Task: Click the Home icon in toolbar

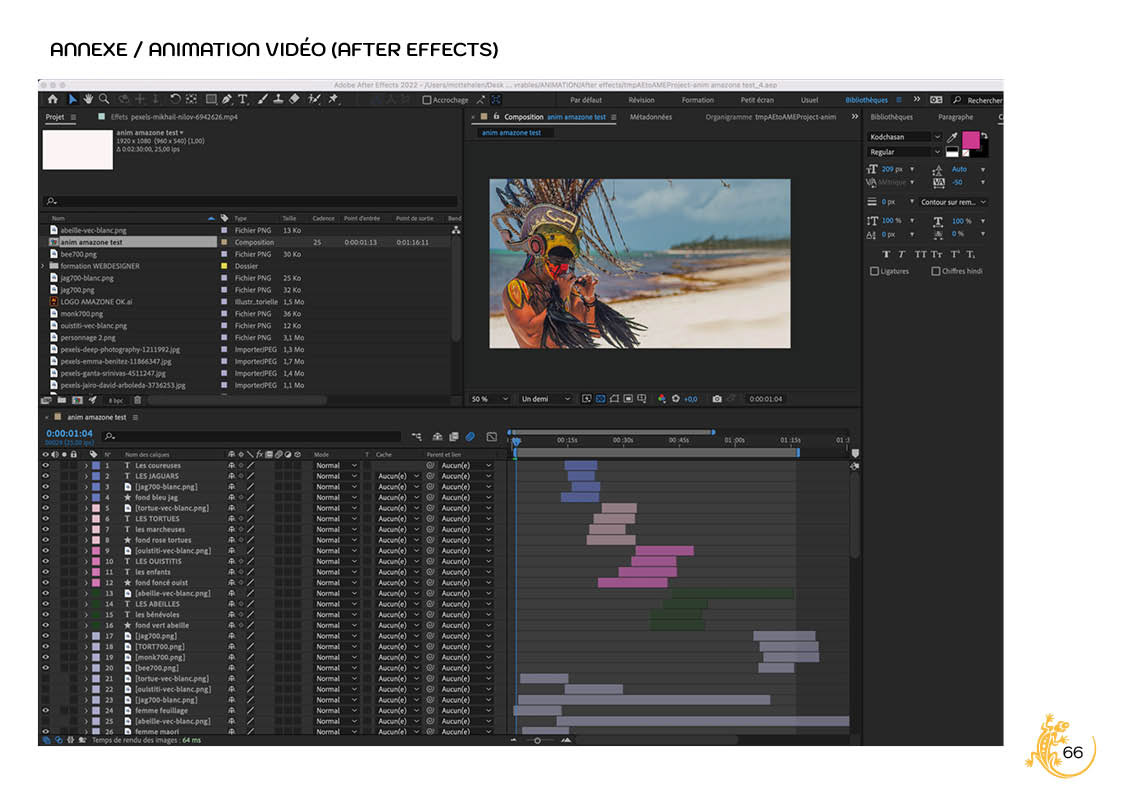Action: pyautogui.click(x=52, y=100)
